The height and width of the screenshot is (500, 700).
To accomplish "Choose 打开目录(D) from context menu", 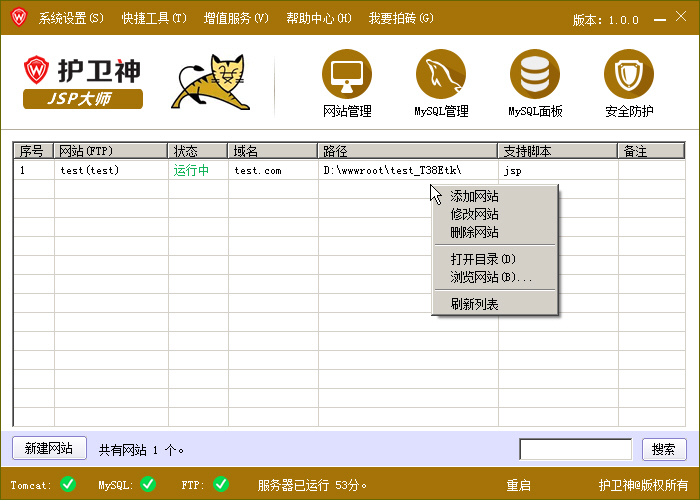I will click(x=495, y=259).
